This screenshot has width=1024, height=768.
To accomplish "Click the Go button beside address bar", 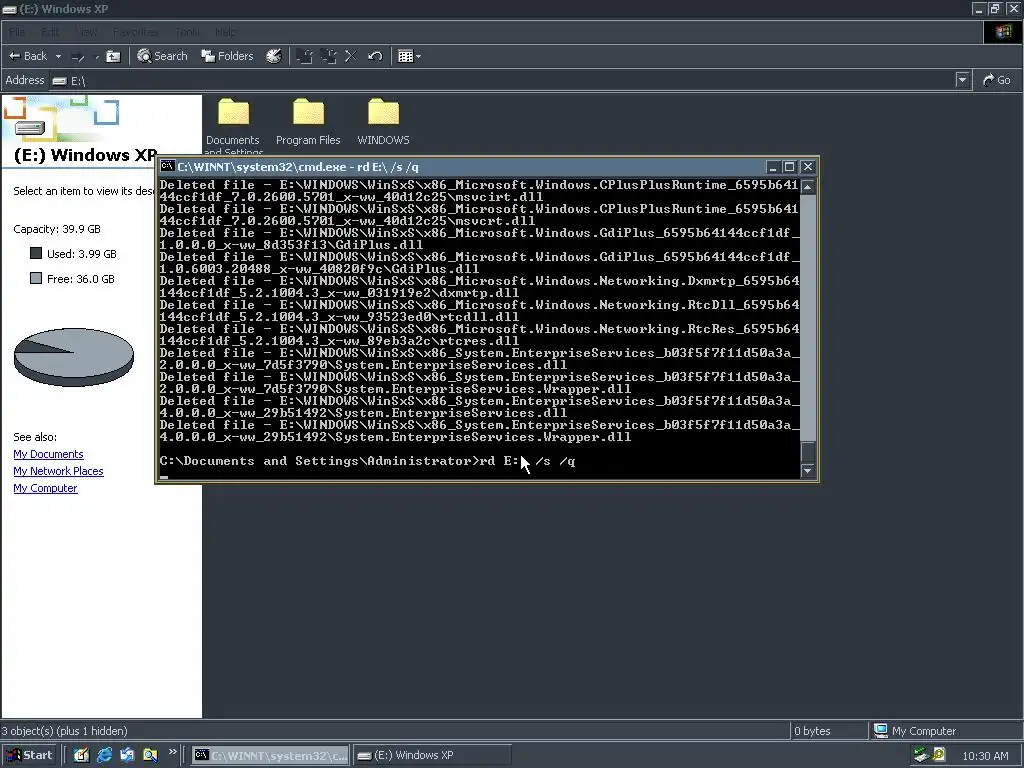I will pos(997,80).
